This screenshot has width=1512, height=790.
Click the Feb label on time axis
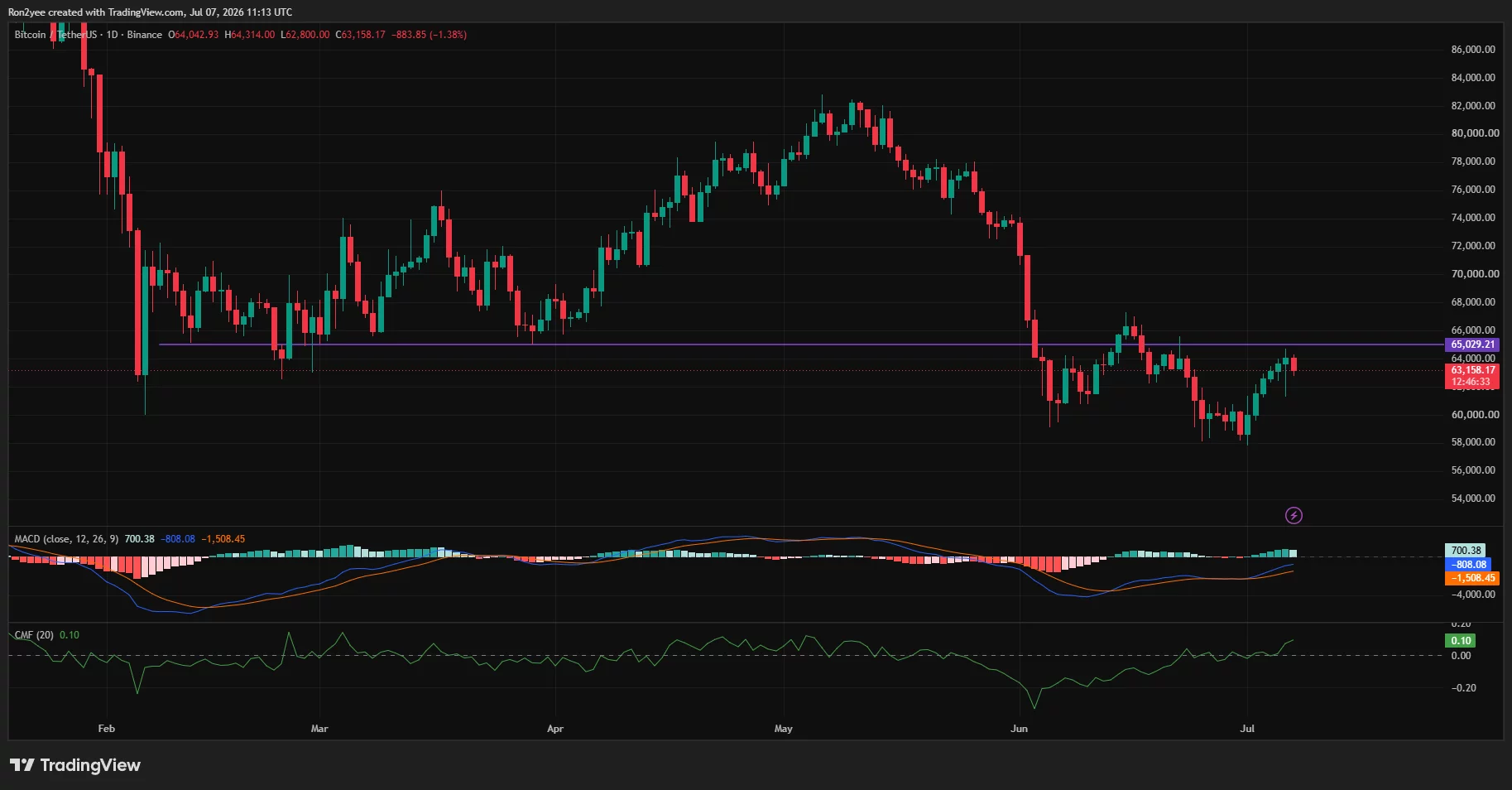[x=106, y=729]
